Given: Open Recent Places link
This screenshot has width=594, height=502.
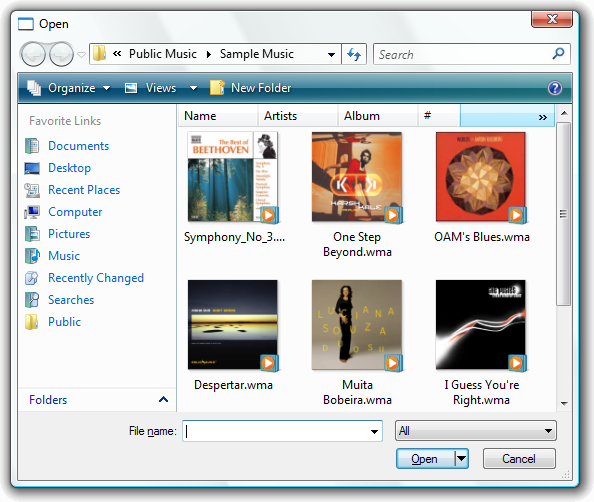Looking at the screenshot, I should pos(84,190).
